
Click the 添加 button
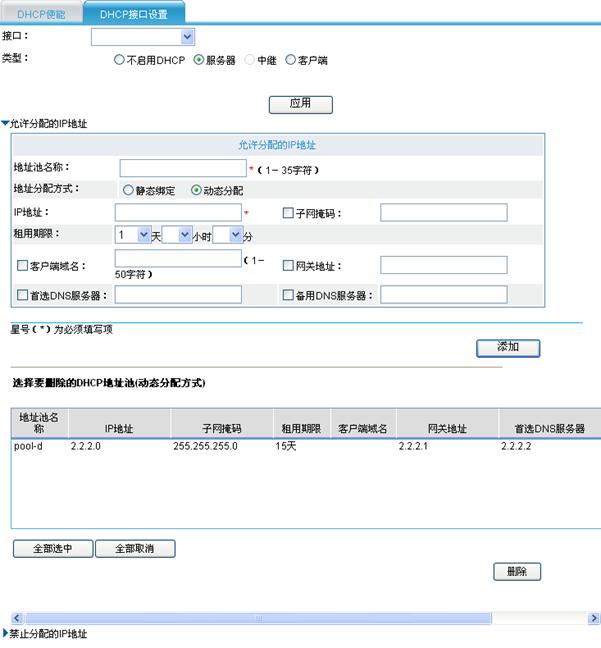508,348
